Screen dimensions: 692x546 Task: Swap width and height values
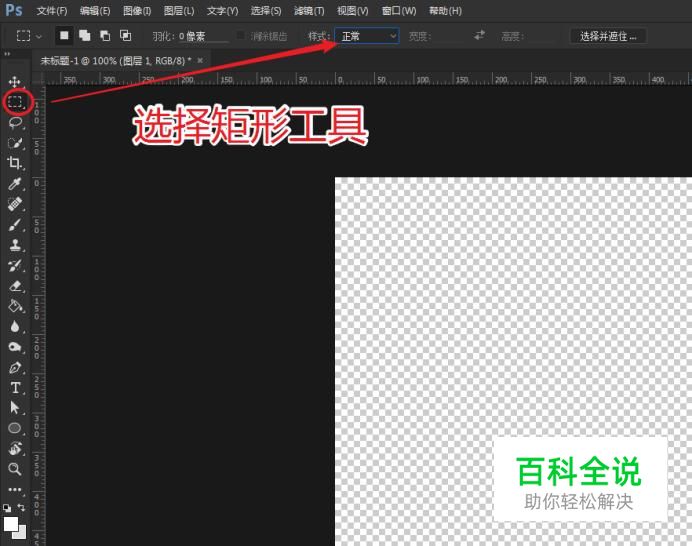coord(479,35)
